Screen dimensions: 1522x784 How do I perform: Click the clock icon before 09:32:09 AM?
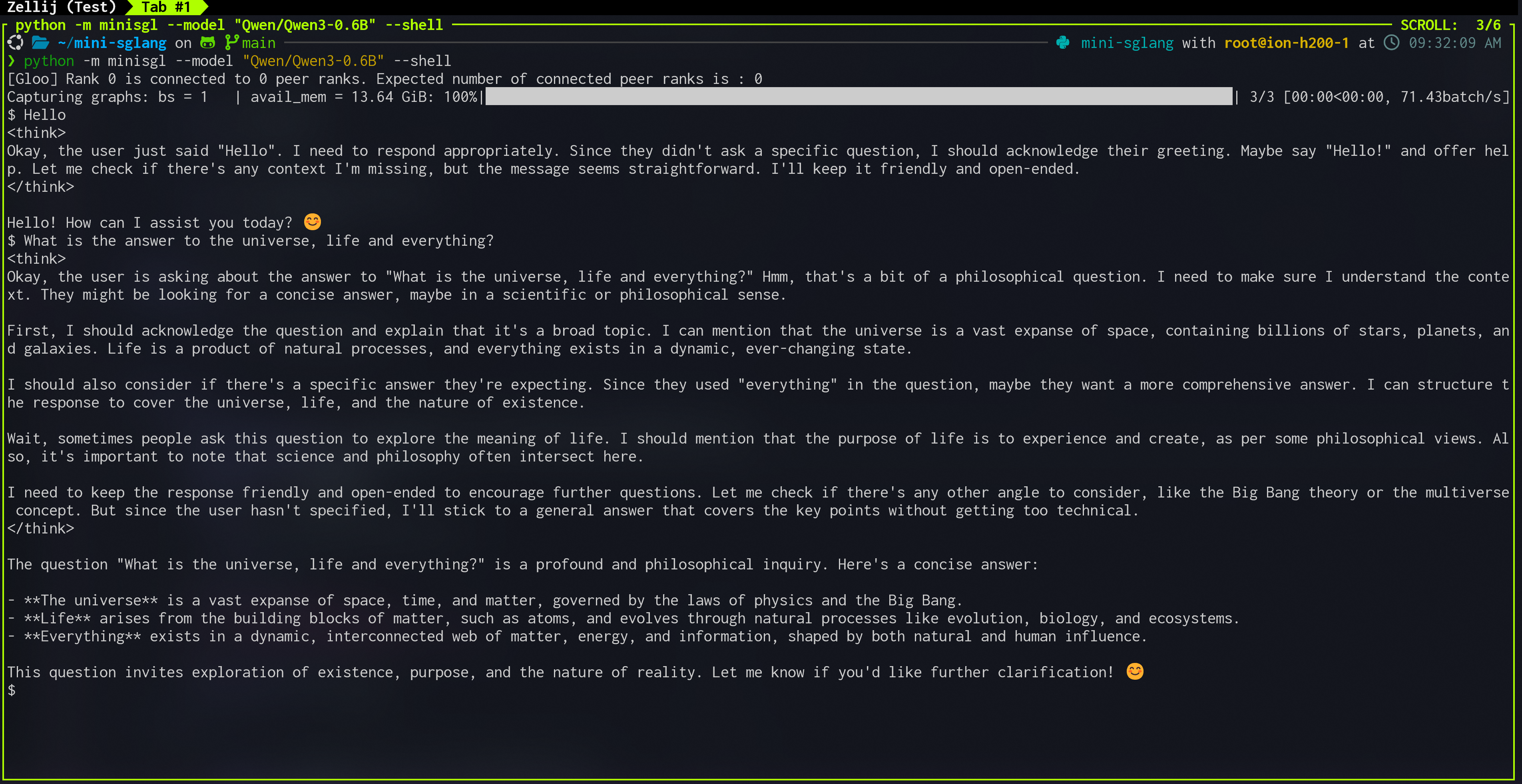1392,42
